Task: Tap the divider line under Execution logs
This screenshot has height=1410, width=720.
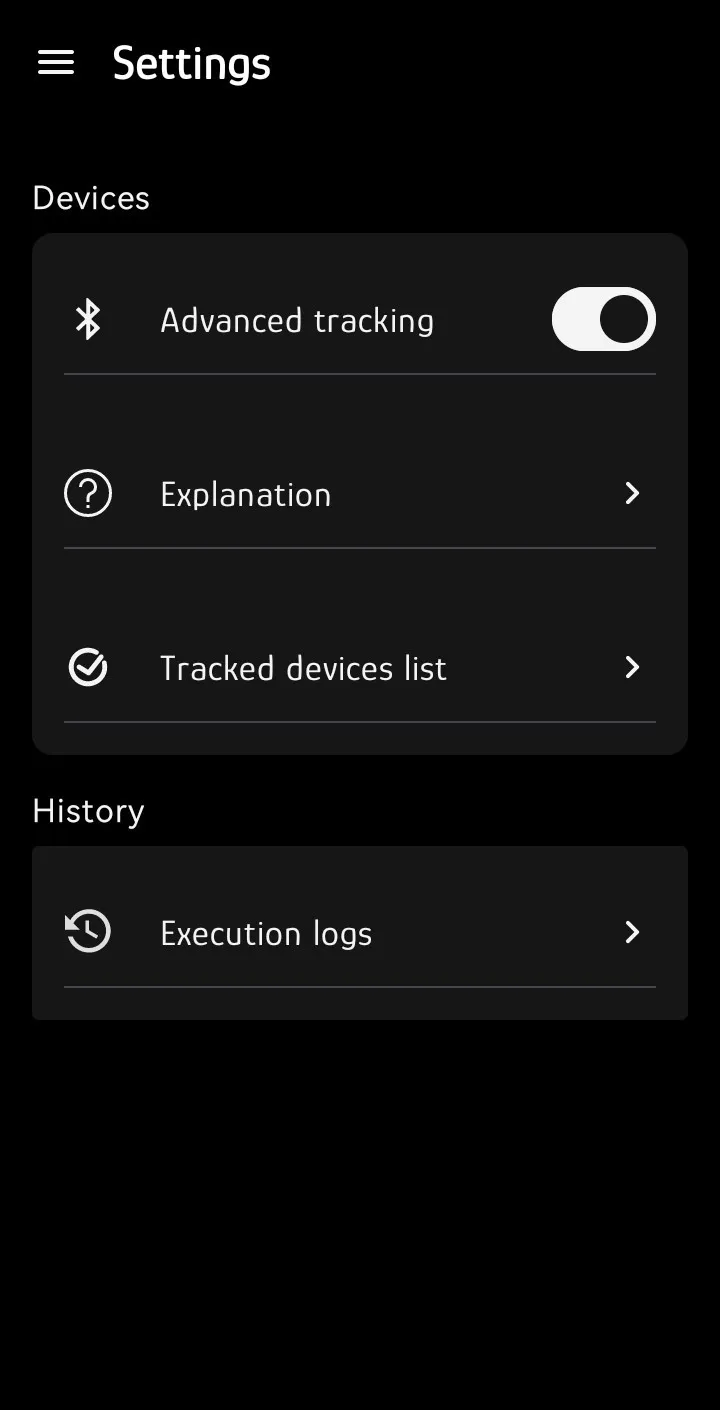Action: (x=360, y=987)
